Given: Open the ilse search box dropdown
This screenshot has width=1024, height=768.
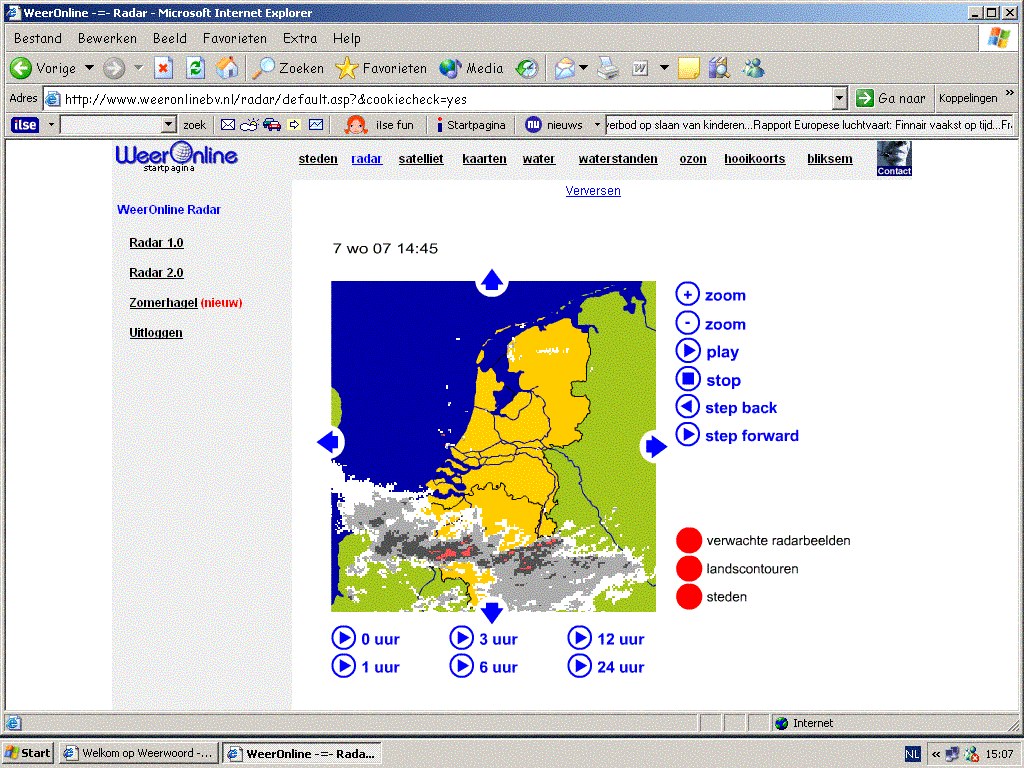Looking at the screenshot, I should [168, 124].
